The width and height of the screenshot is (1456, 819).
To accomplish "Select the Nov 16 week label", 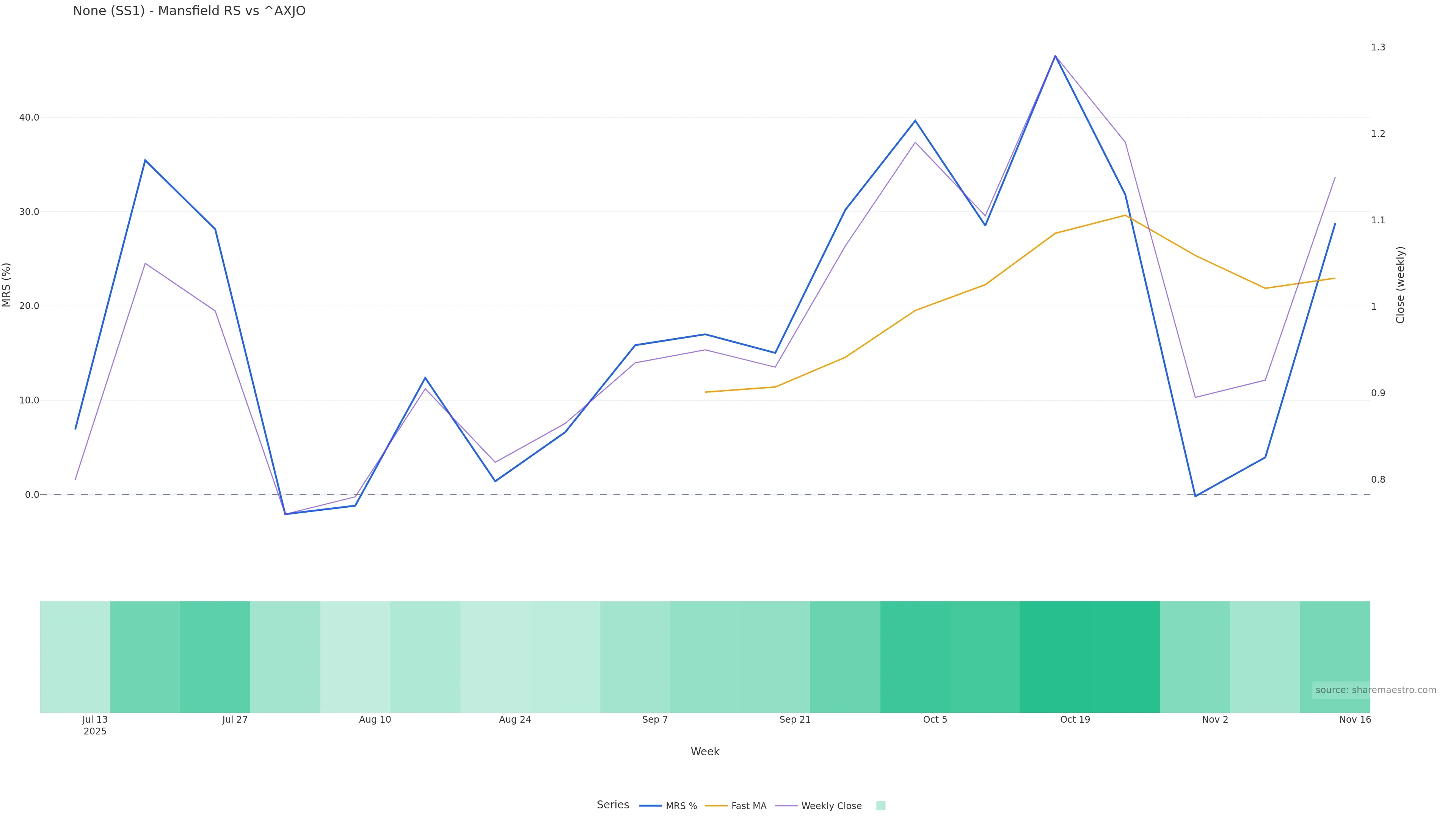I will 1354,720.
